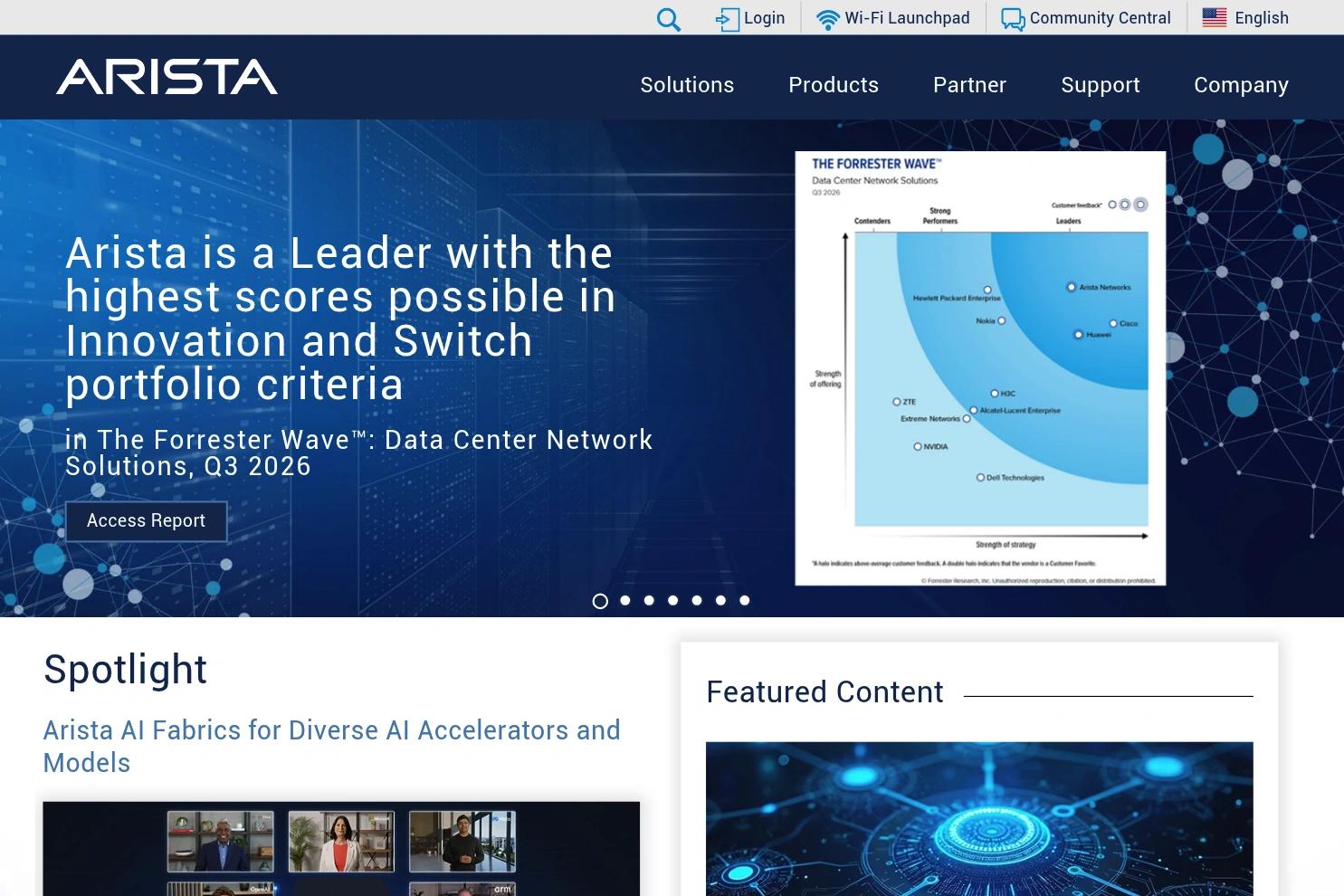1344x896 pixels.
Task: Click the "in The Forrester Wave" hero subtitle
Action: tap(359, 453)
